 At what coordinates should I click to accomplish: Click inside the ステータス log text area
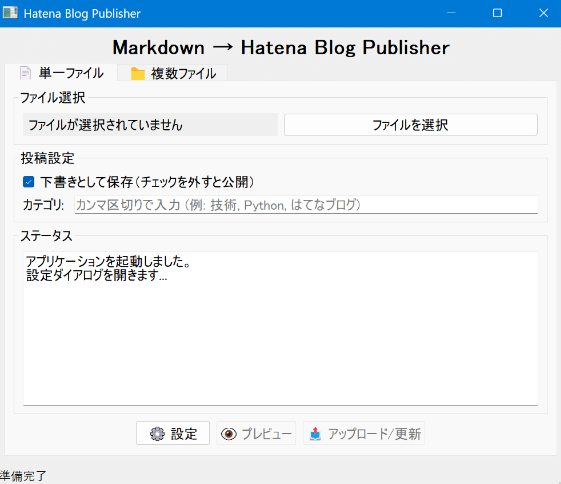280,328
